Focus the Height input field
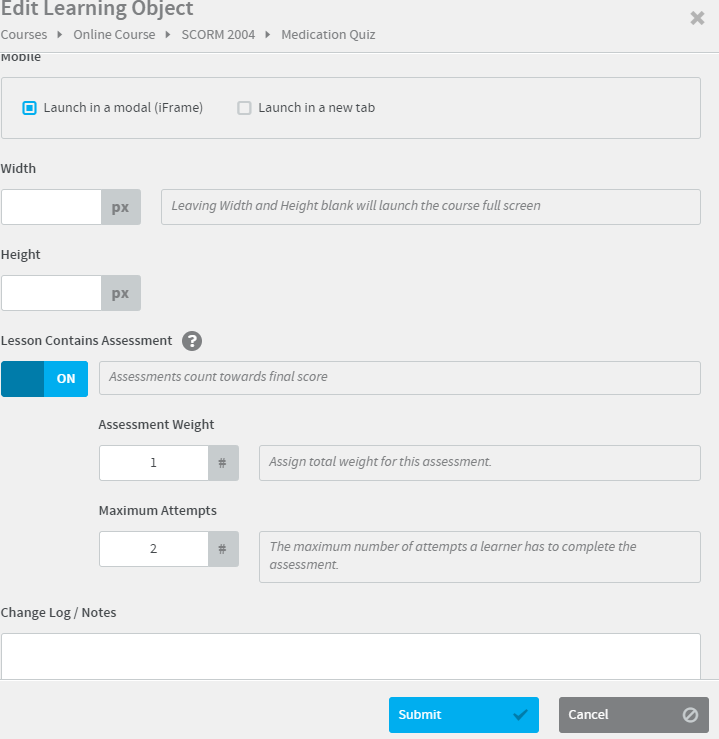Screen dimensions: 719x739 (x=52, y=294)
